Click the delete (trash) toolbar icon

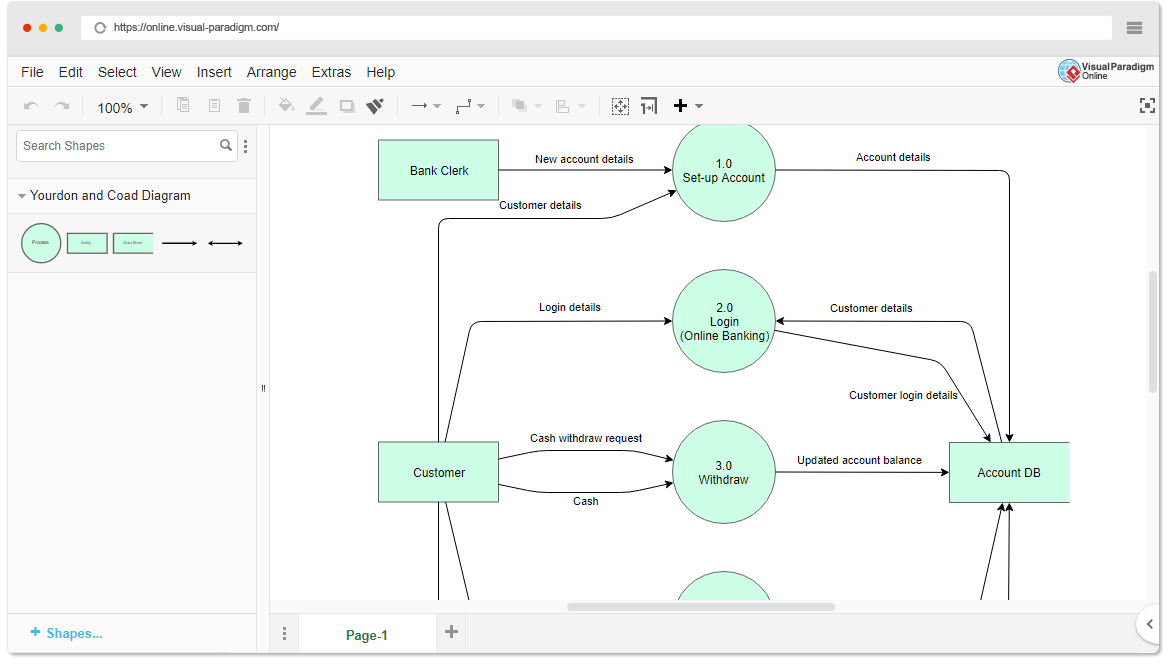[244, 105]
